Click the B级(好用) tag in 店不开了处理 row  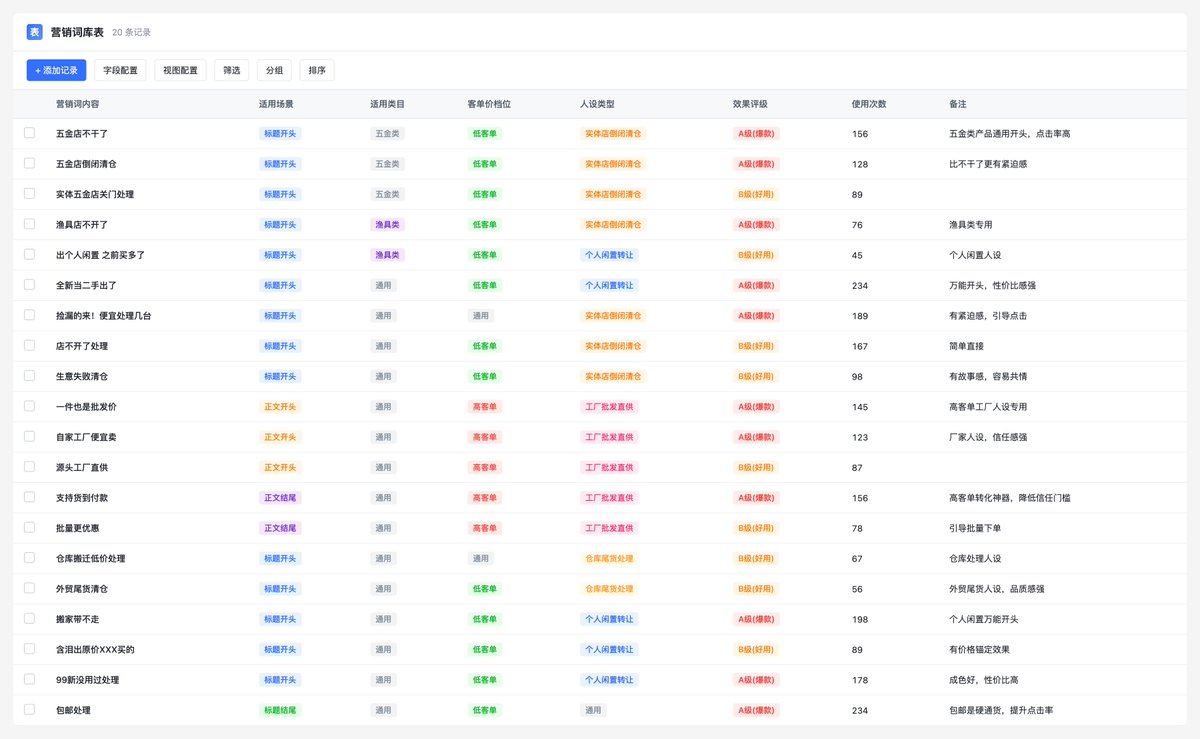756,346
